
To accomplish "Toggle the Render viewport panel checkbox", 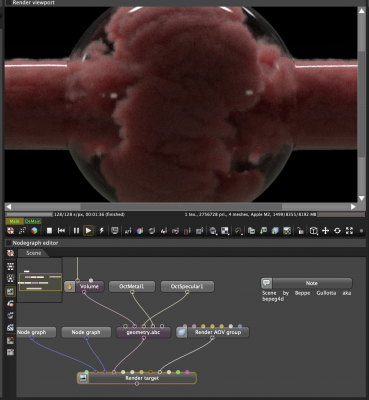I will [9, 3].
